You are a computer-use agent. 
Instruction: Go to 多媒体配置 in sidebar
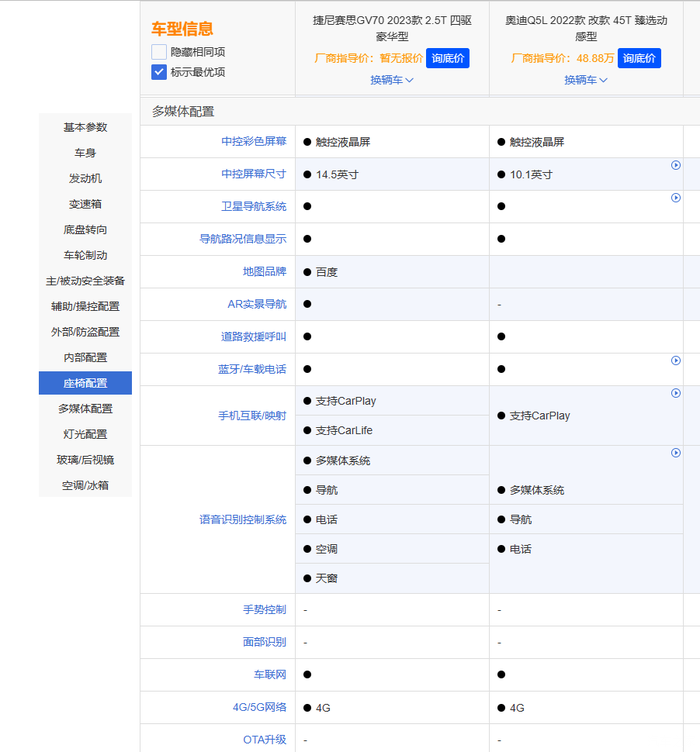(85, 408)
